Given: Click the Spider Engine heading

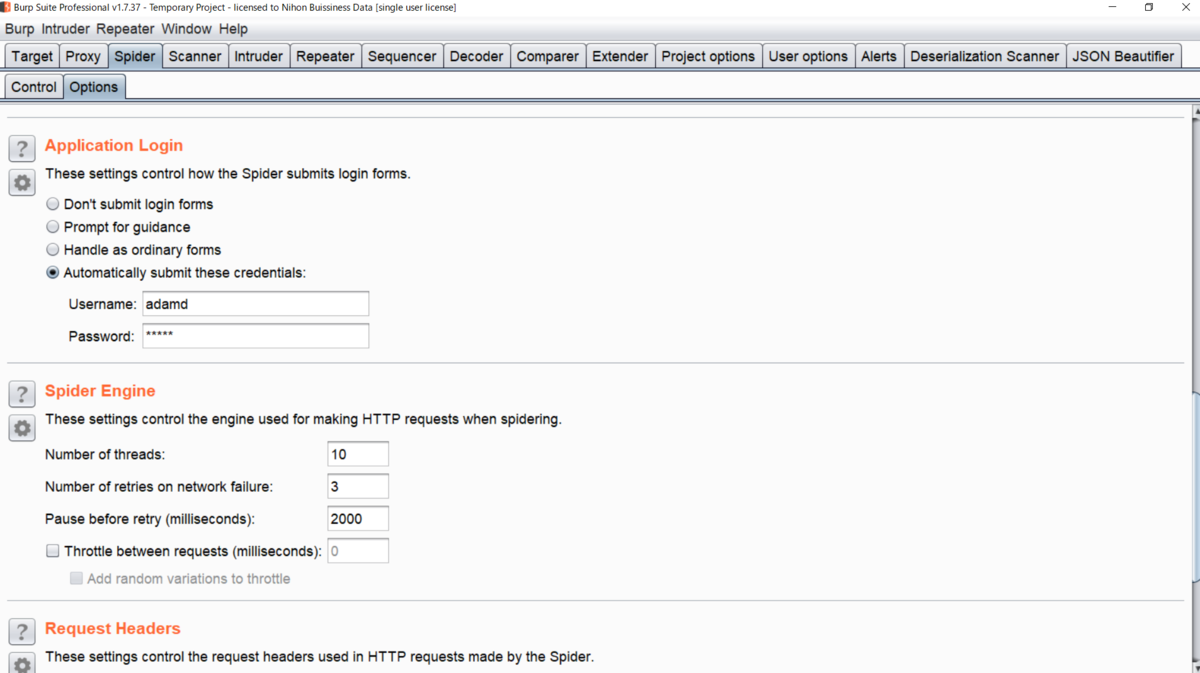Looking at the screenshot, I should (x=100, y=390).
